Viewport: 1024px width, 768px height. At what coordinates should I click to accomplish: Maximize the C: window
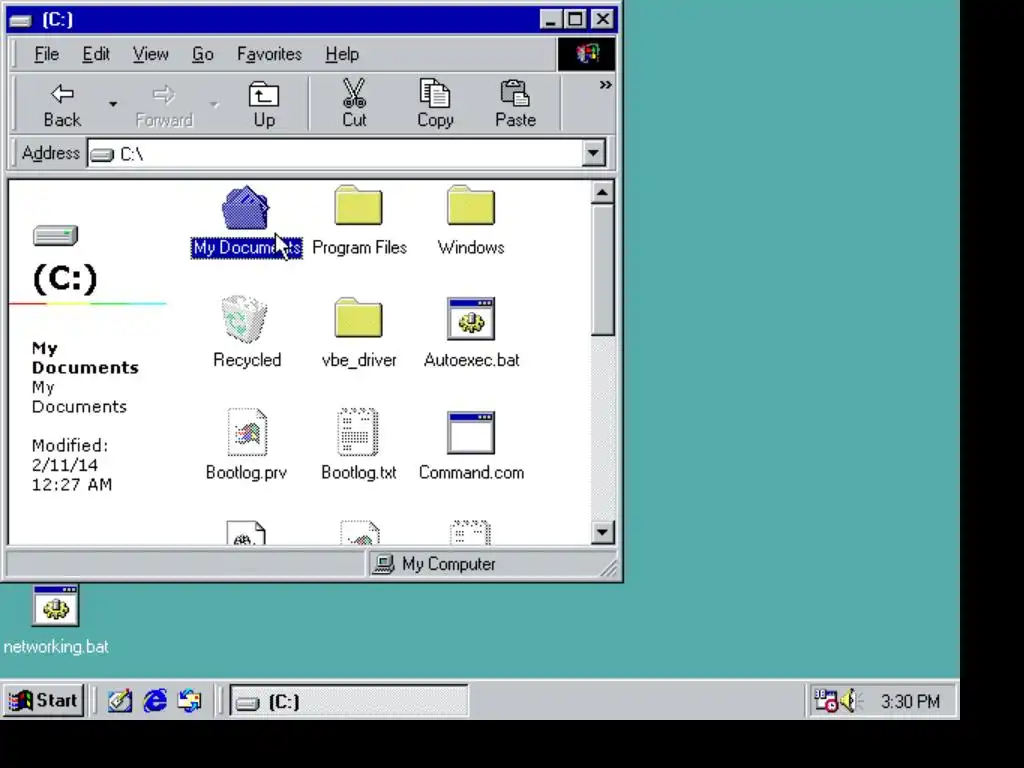(575, 20)
